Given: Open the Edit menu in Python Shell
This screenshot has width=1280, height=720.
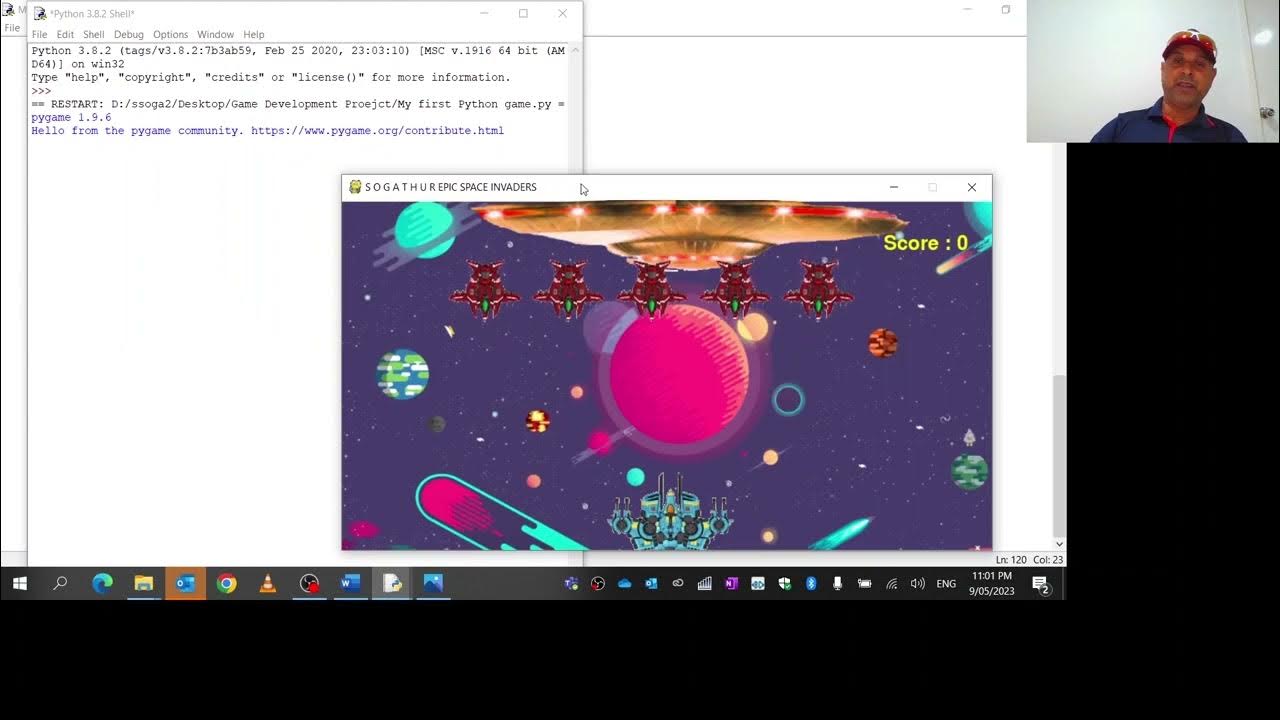Looking at the screenshot, I should (x=65, y=34).
